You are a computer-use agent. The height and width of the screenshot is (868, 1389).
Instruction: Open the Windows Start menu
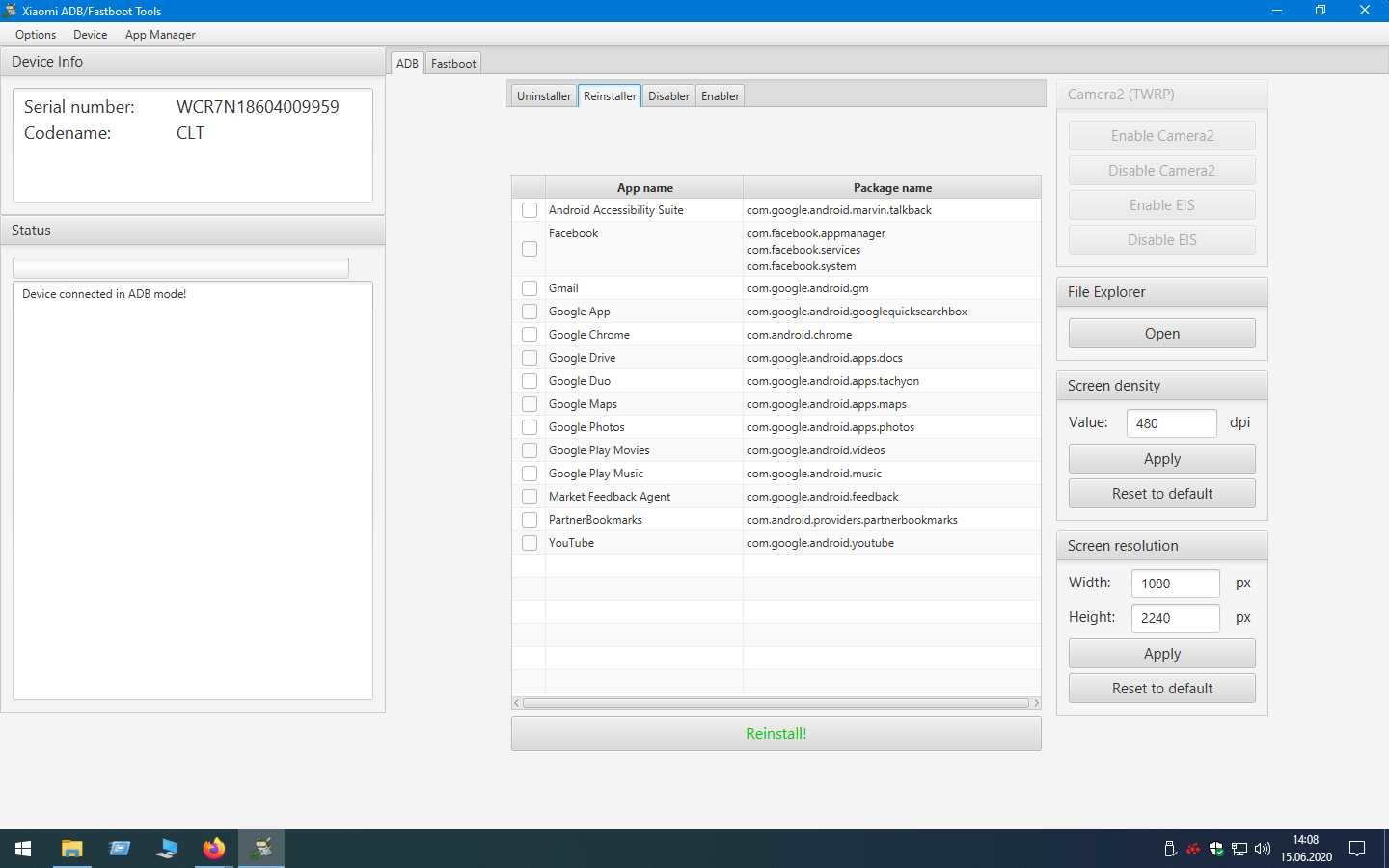coord(23,849)
